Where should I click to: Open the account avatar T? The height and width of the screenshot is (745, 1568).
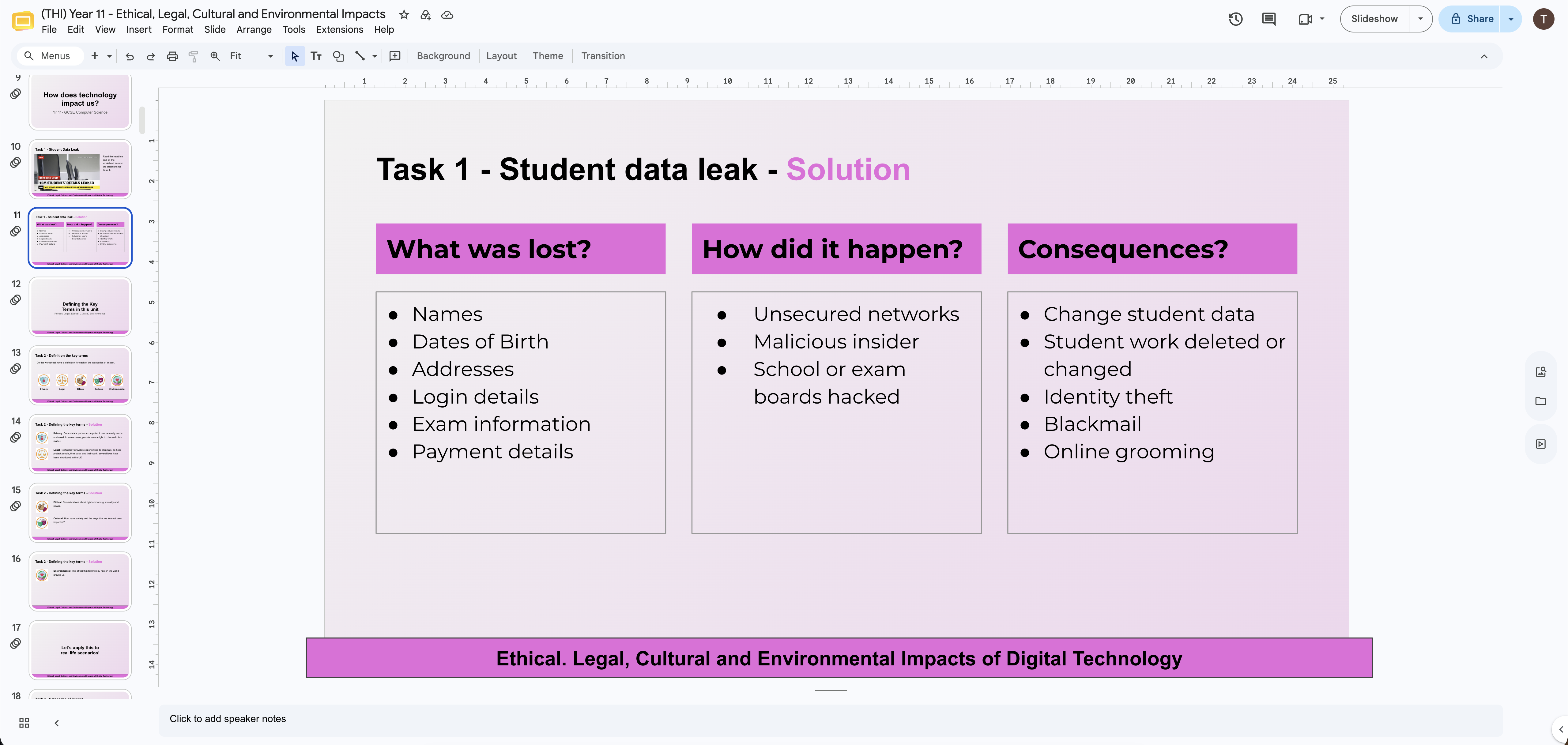click(x=1543, y=19)
